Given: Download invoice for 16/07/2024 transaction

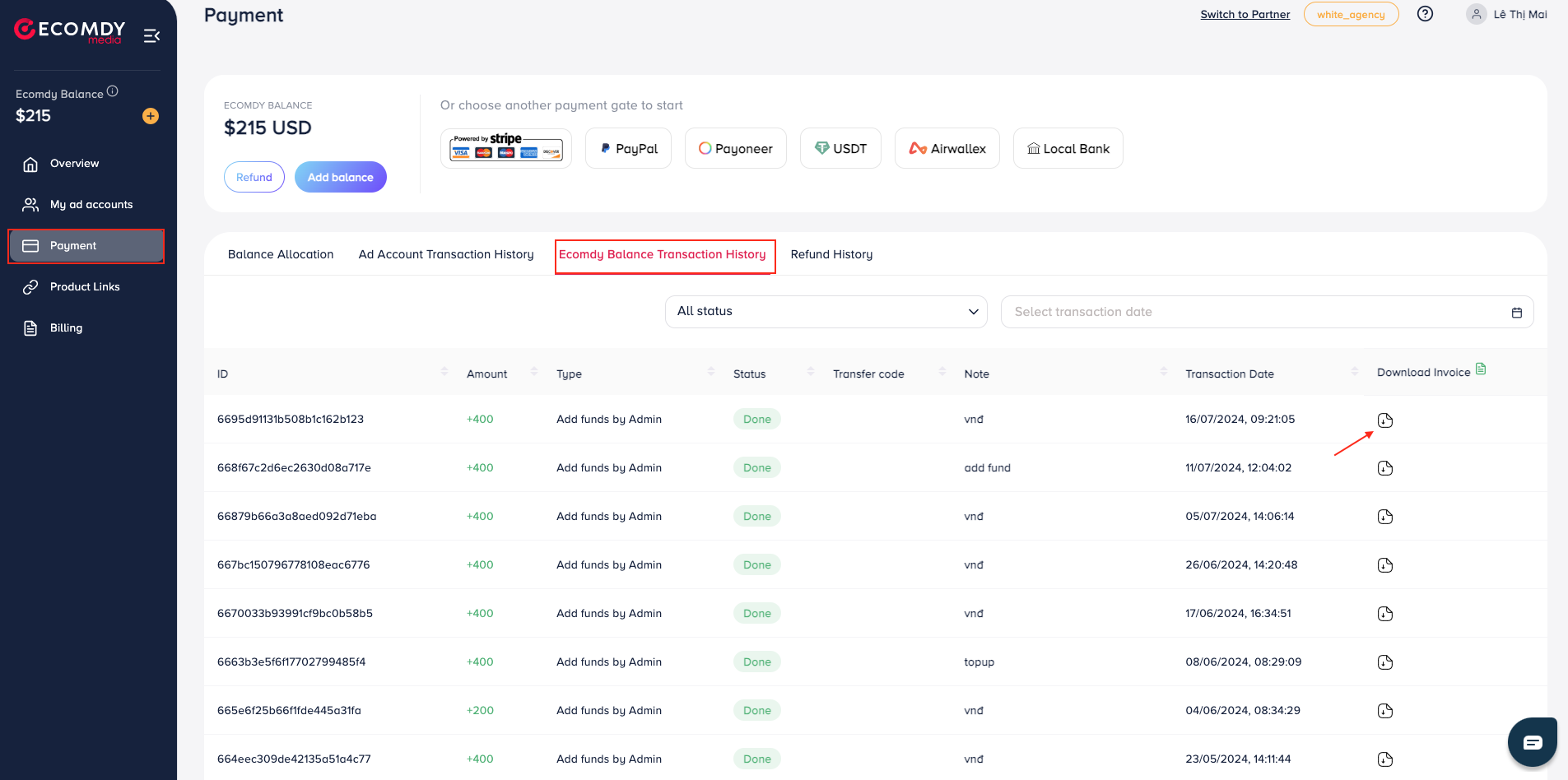Looking at the screenshot, I should [x=1385, y=420].
